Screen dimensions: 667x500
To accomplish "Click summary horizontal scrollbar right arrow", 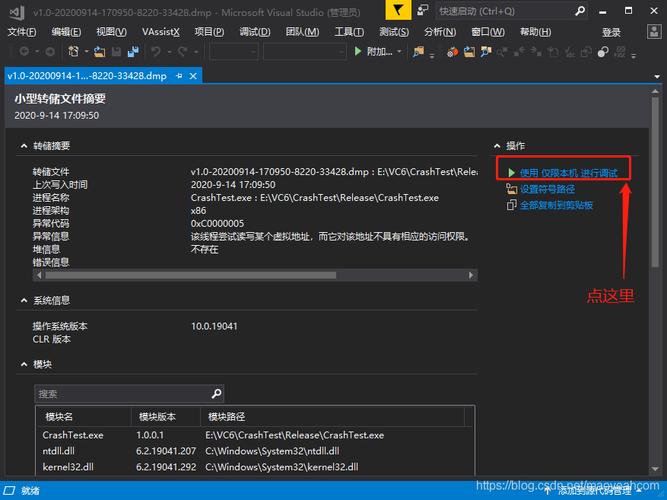I will 470,275.
